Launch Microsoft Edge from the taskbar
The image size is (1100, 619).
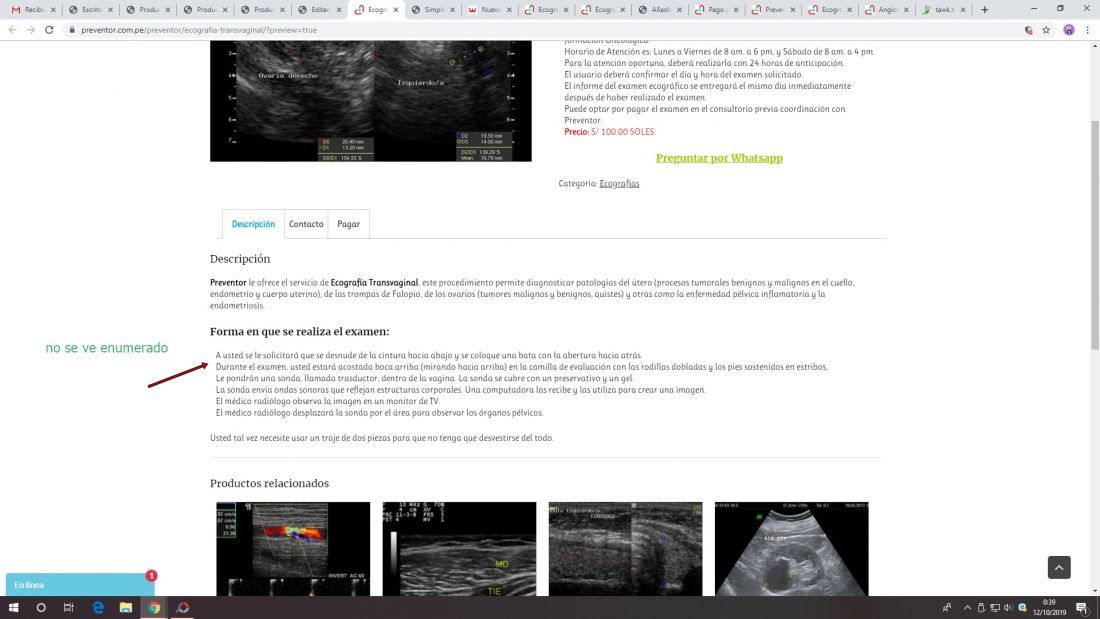click(98, 608)
